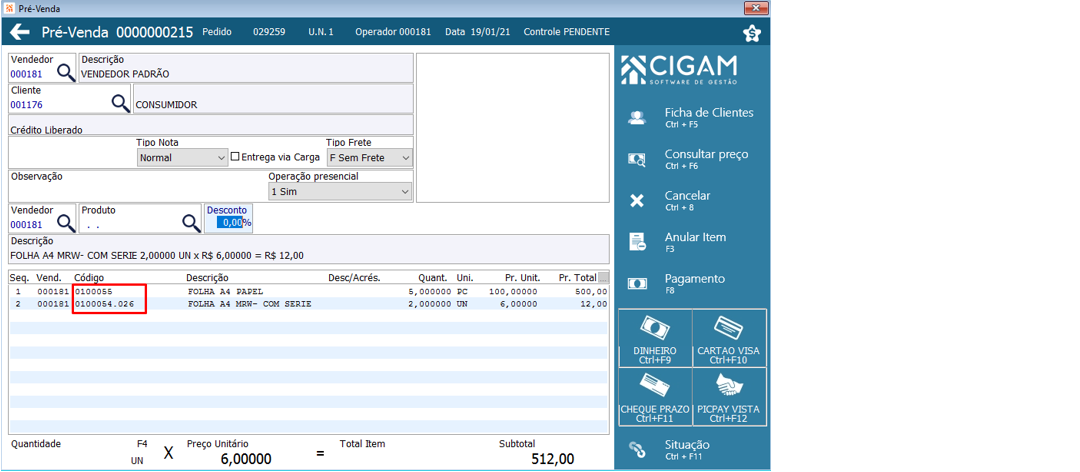Click the Cliente code 001176 field
1080x472 pixels.
[59, 105]
